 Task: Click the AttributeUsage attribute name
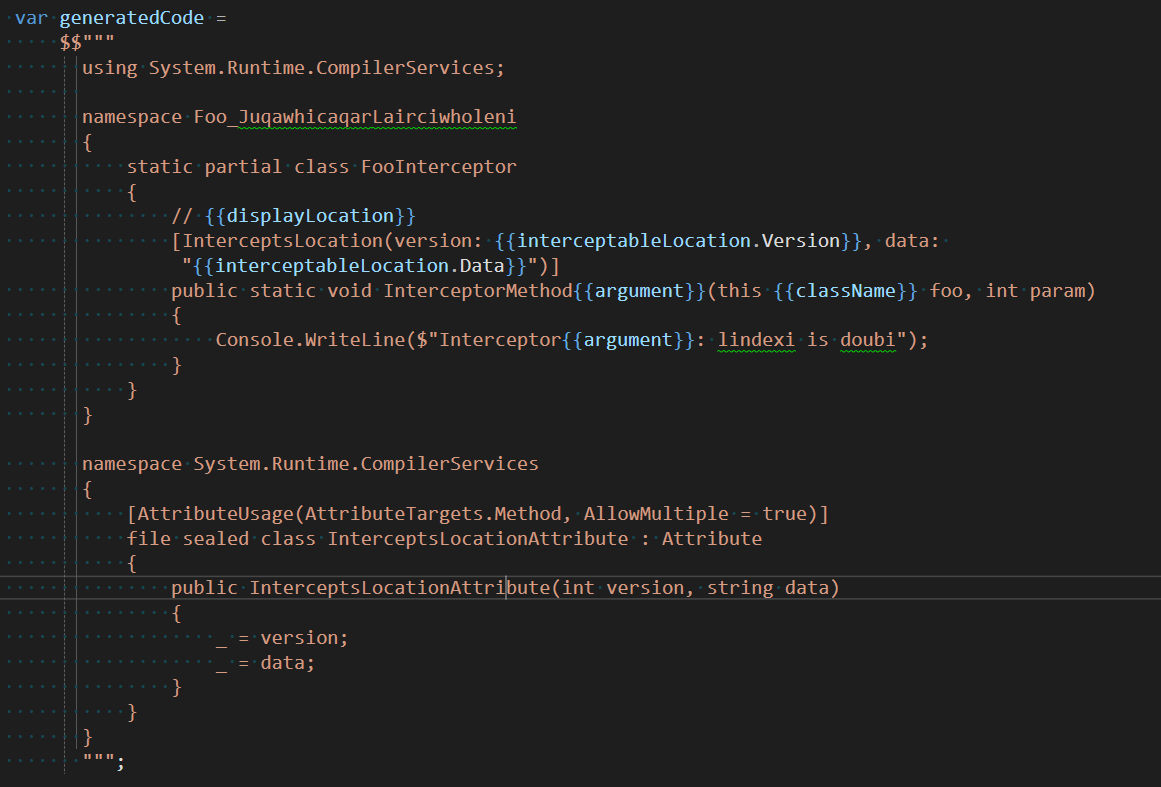point(215,514)
